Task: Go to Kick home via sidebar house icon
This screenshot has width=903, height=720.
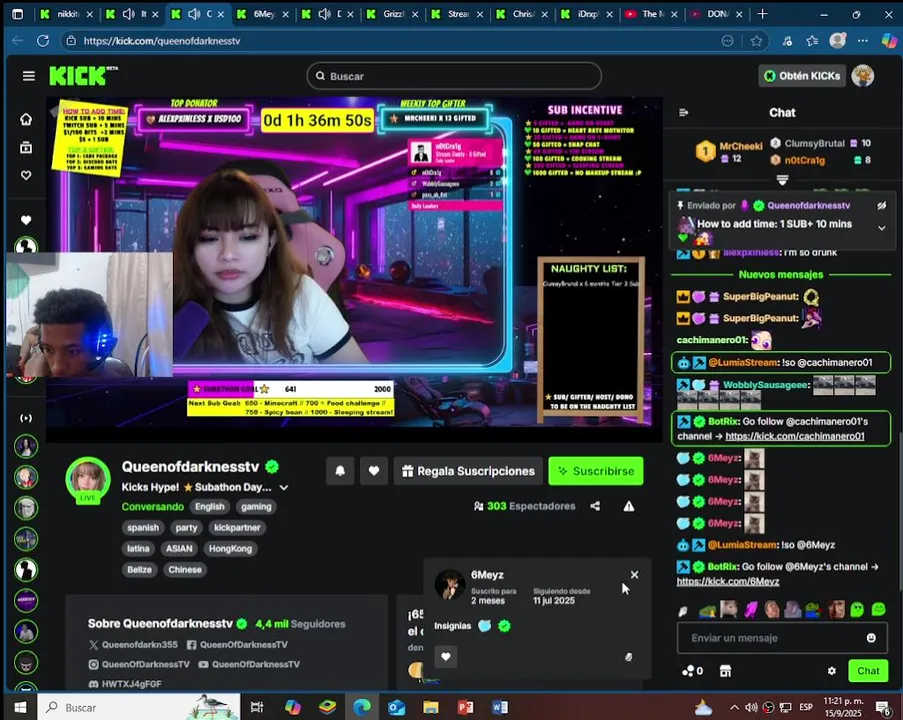Action: (x=26, y=119)
